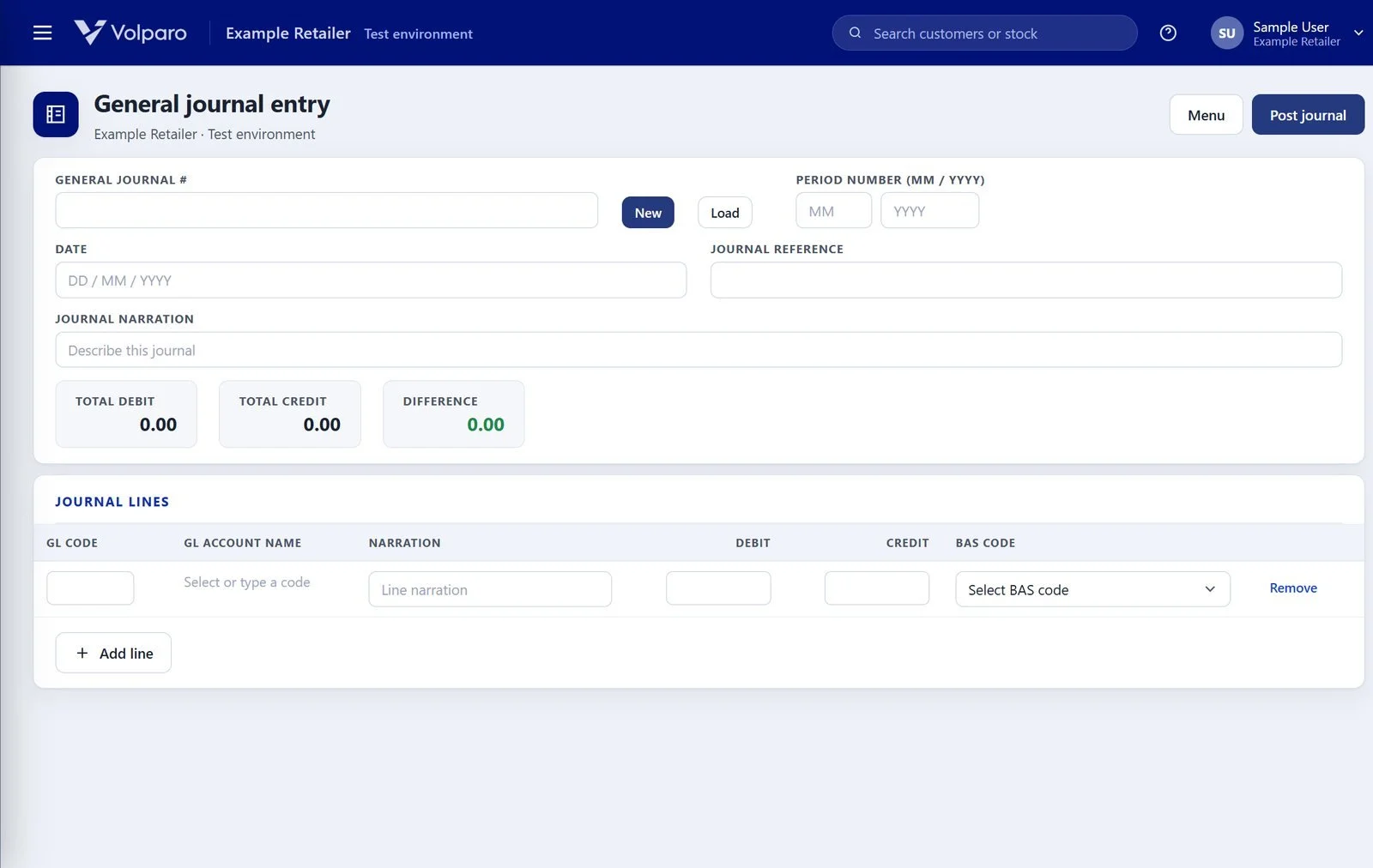Expand the Sample User account chevron
The image size is (1373, 868).
coord(1358,33)
